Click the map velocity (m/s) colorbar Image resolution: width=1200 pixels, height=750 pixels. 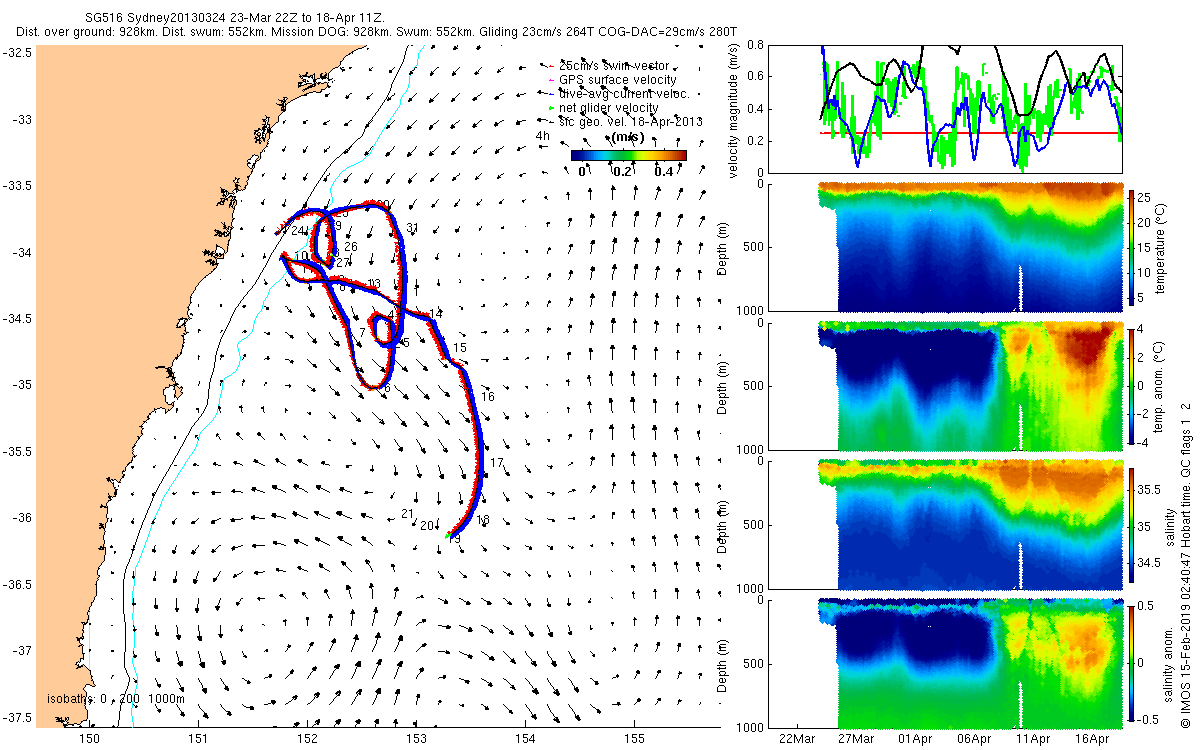tap(629, 155)
